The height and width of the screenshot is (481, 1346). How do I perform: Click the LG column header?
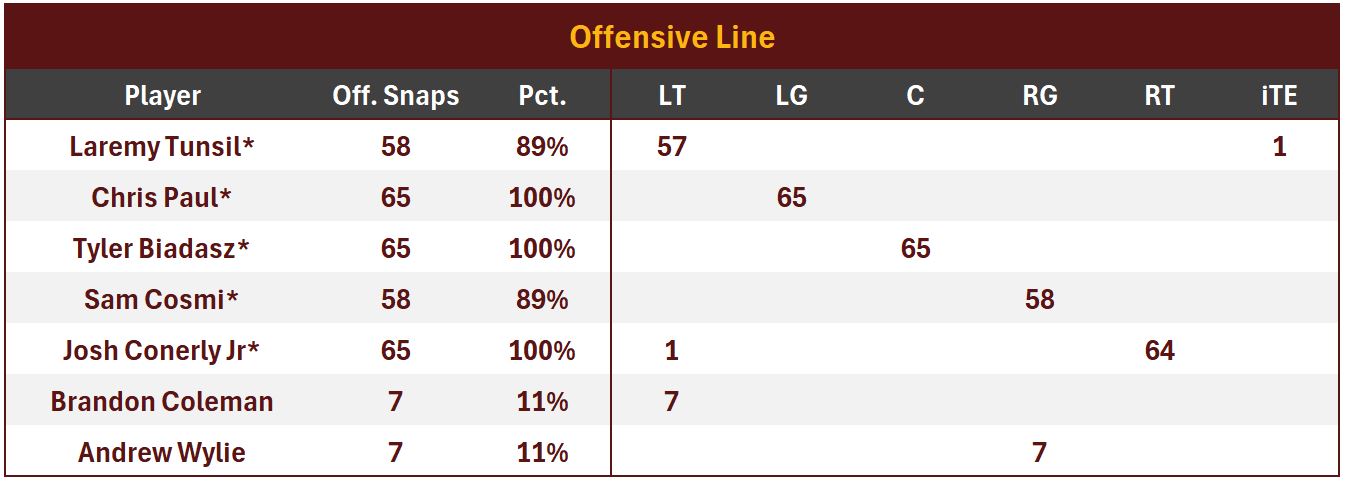(791, 96)
